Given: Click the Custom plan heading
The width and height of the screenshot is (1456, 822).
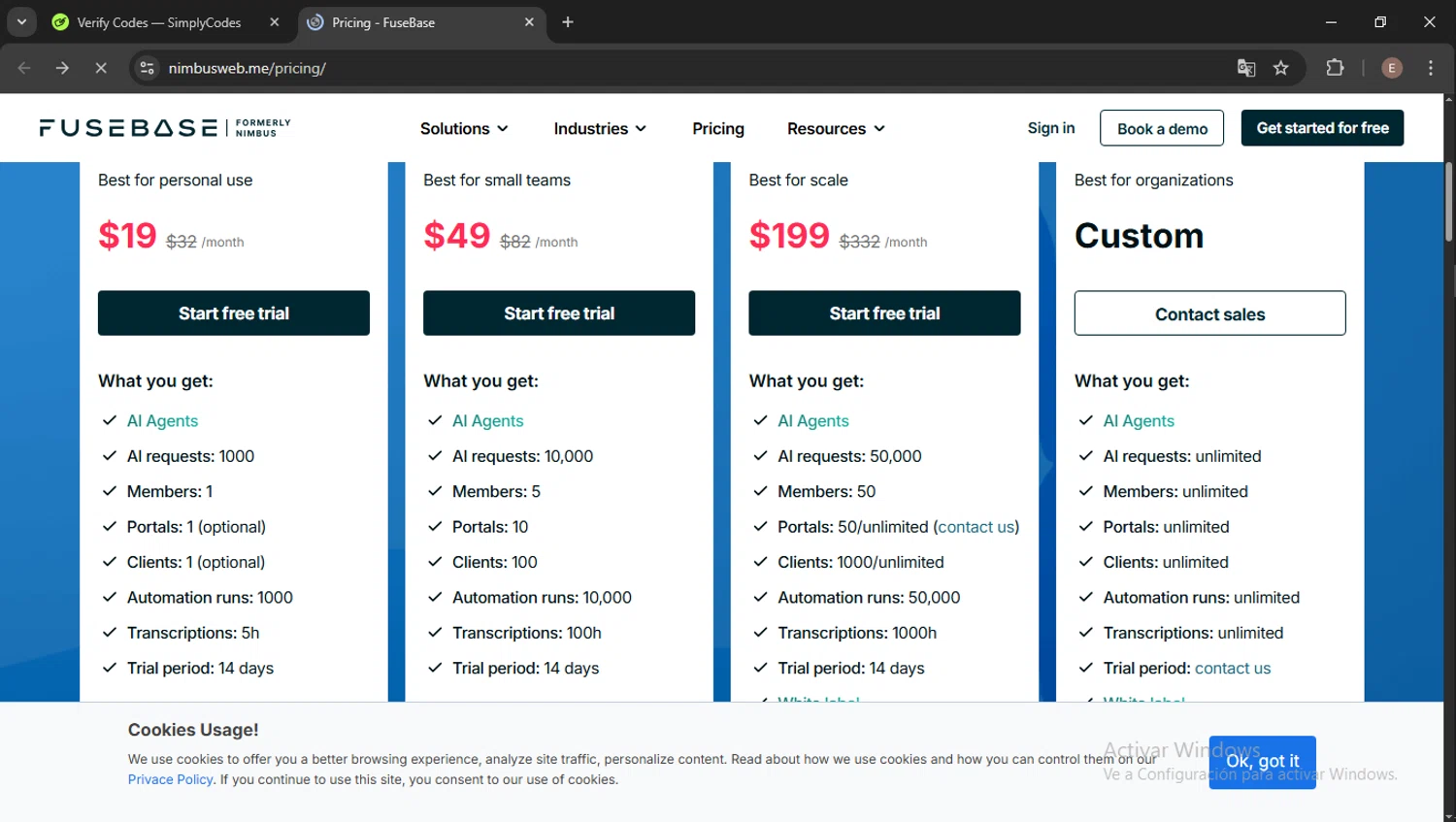Looking at the screenshot, I should coord(1139,236).
